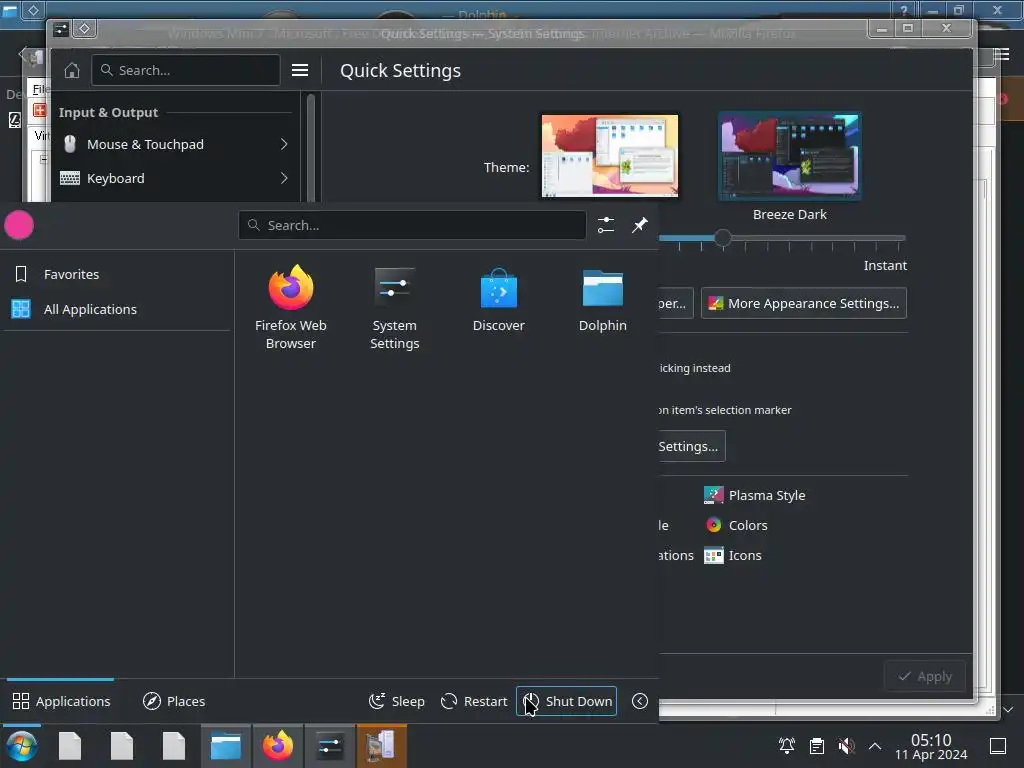Image resolution: width=1024 pixels, height=768 pixels.
Task: Switch to the Places tab
Action: click(x=174, y=701)
